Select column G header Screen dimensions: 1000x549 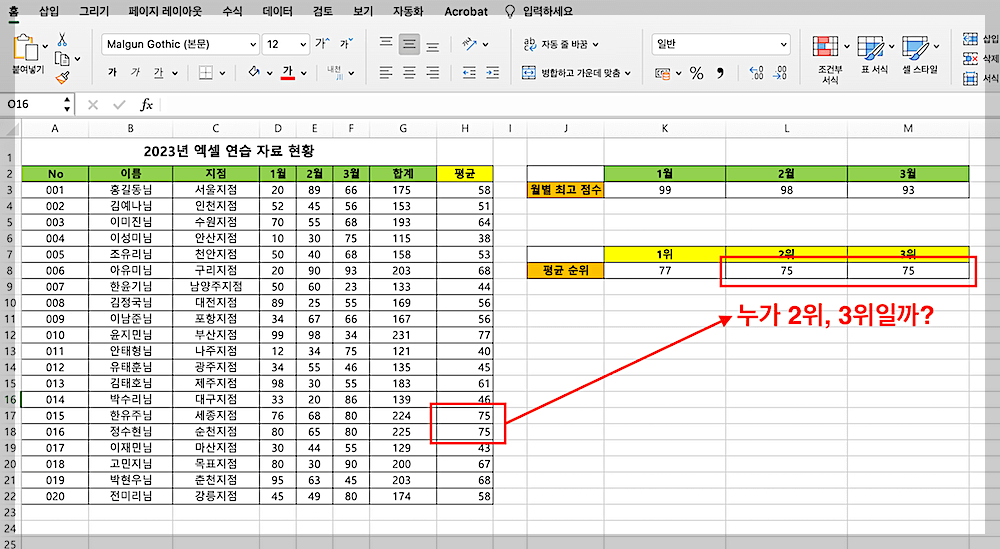pyautogui.click(x=403, y=128)
